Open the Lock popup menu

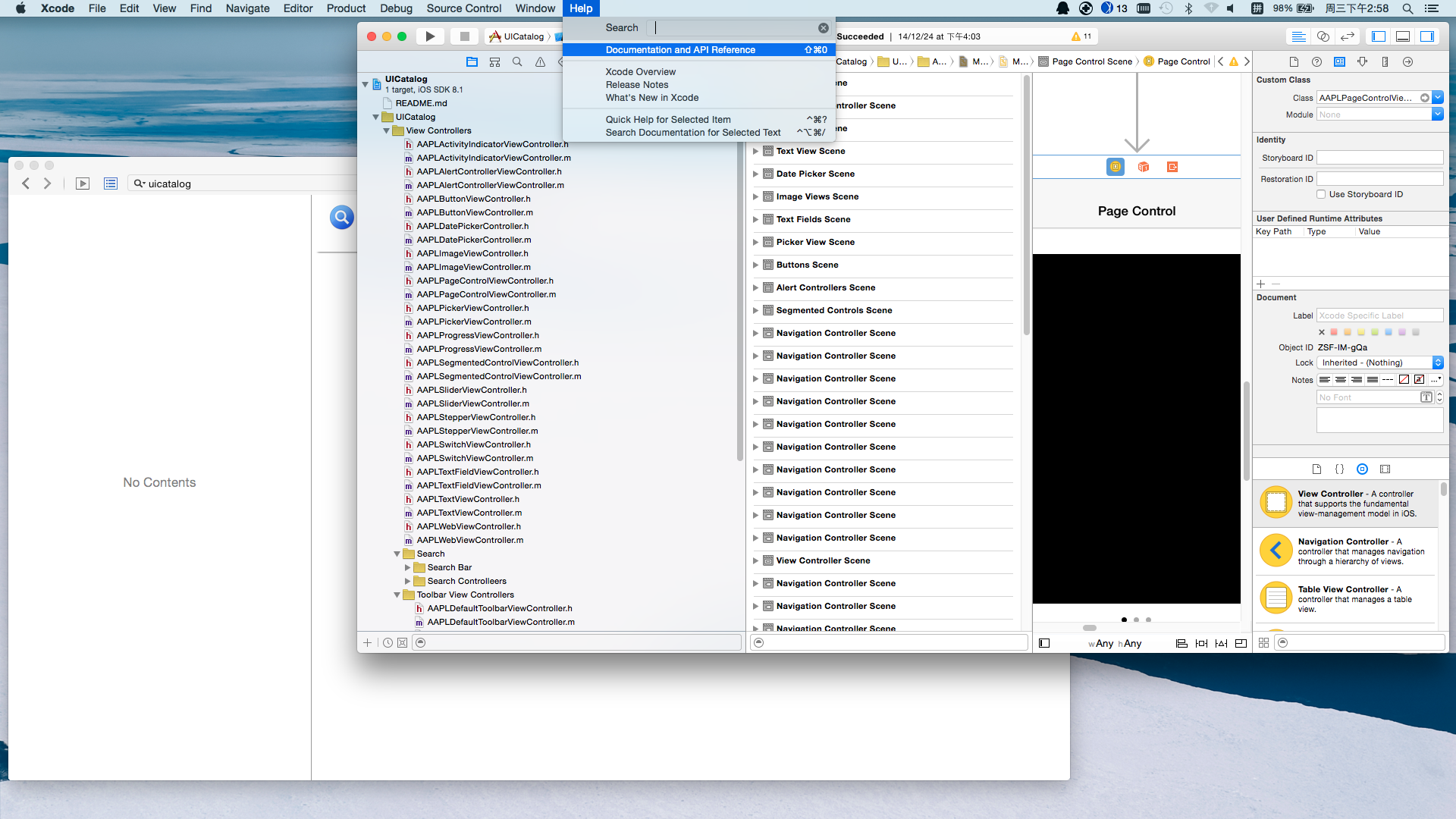tap(1380, 363)
